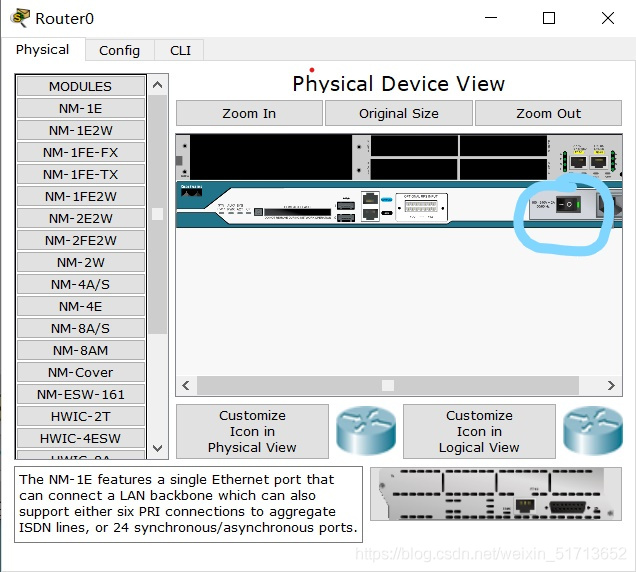
Task: Click device view scroll left arrow
Action: [x=186, y=385]
